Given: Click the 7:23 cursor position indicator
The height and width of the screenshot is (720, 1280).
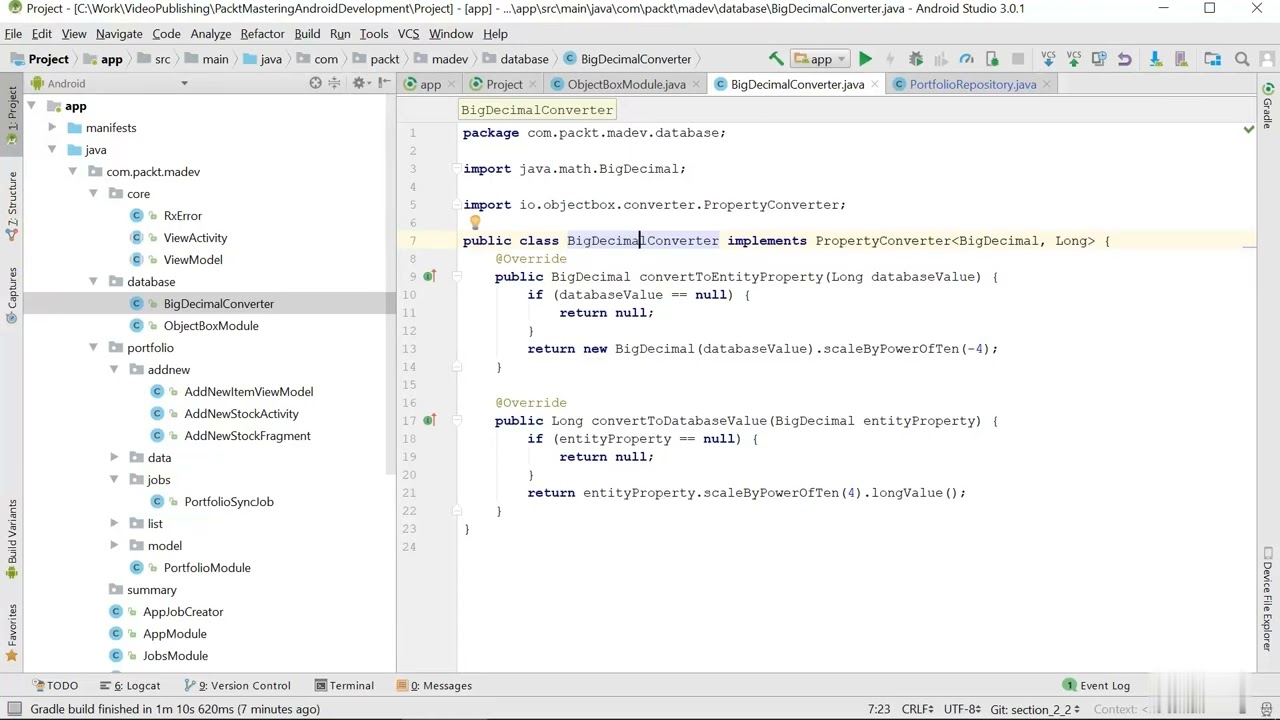Looking at the screenshot, I should (x=879, y=709).
